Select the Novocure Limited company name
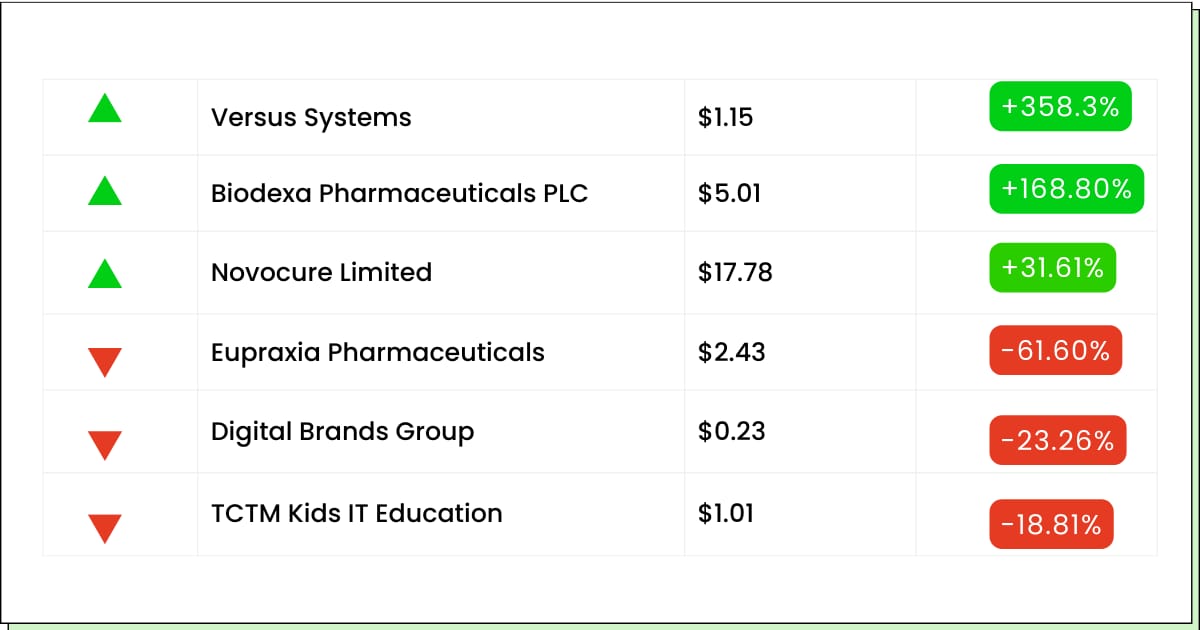 coord(321,272)
